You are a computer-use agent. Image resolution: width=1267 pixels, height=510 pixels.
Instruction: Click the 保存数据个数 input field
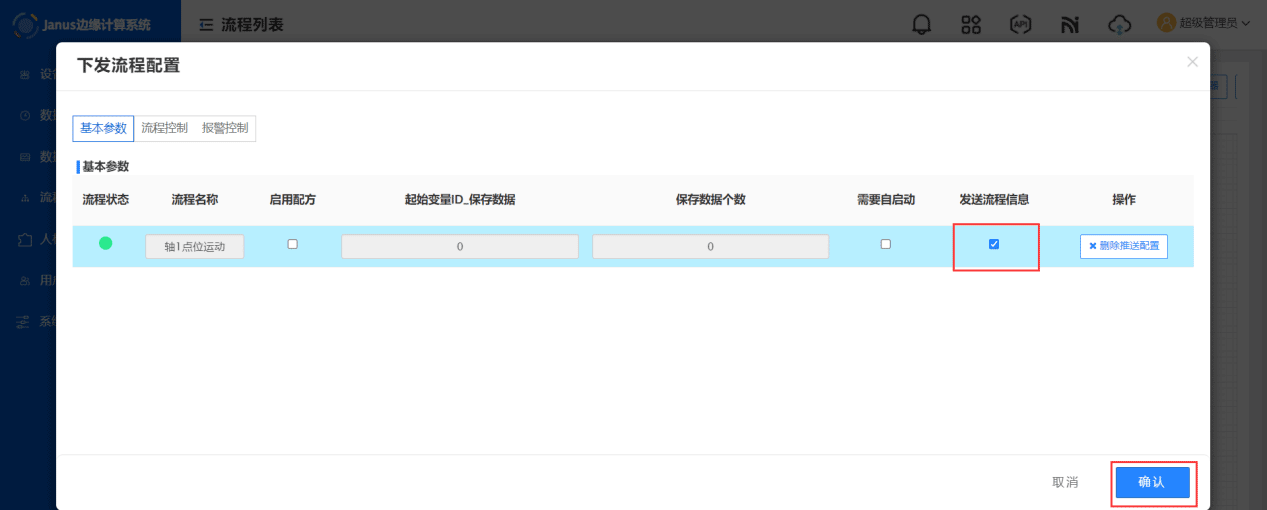710,247
